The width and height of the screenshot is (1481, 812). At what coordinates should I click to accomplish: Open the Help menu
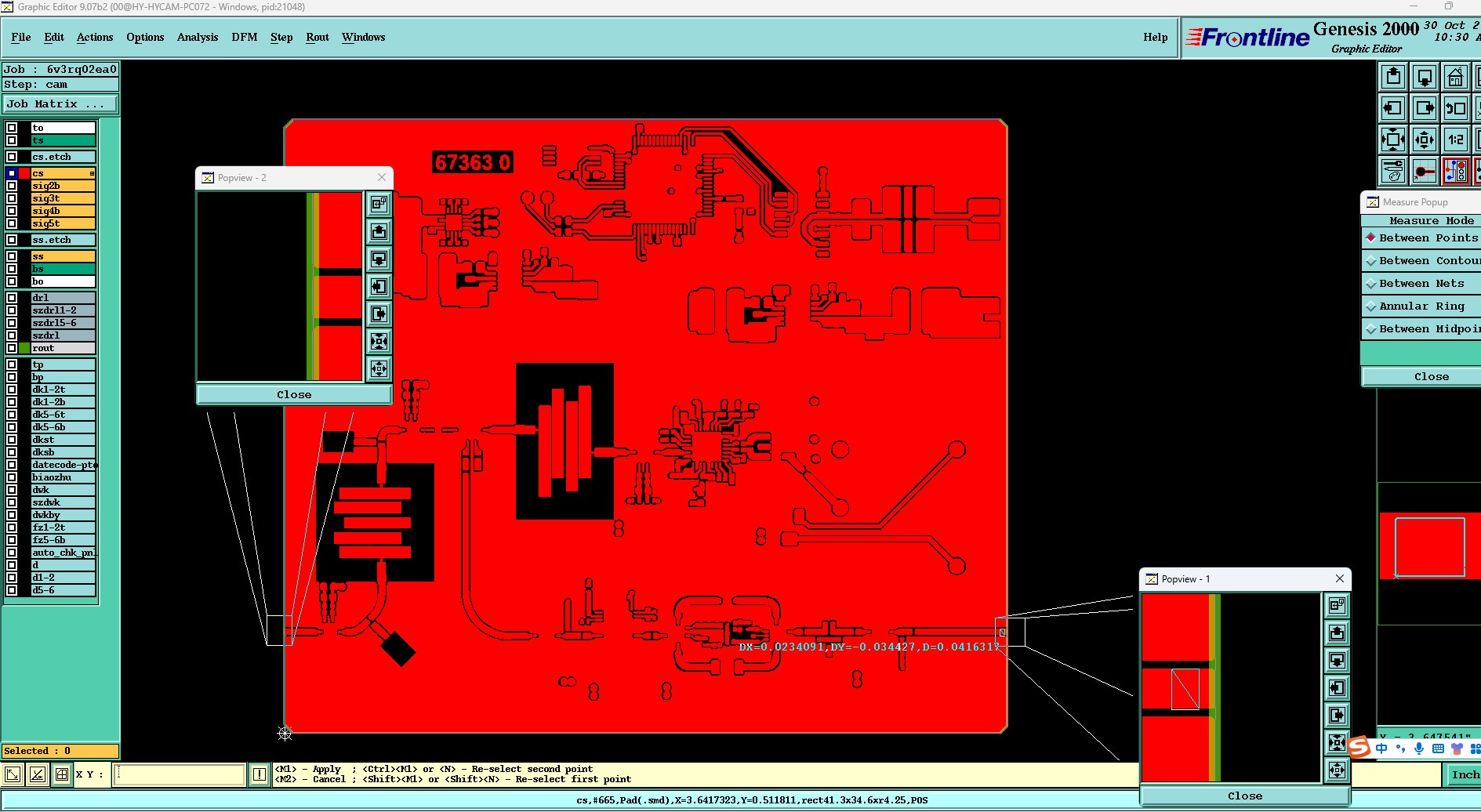[1156, 37]
